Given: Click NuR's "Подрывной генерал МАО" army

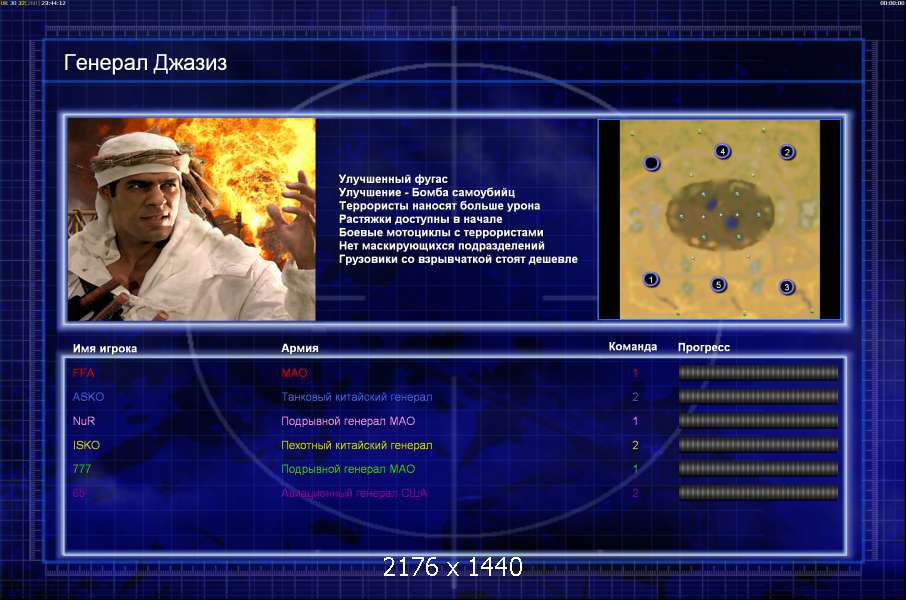Looking at the screenshot, I should tap(348, 421).
